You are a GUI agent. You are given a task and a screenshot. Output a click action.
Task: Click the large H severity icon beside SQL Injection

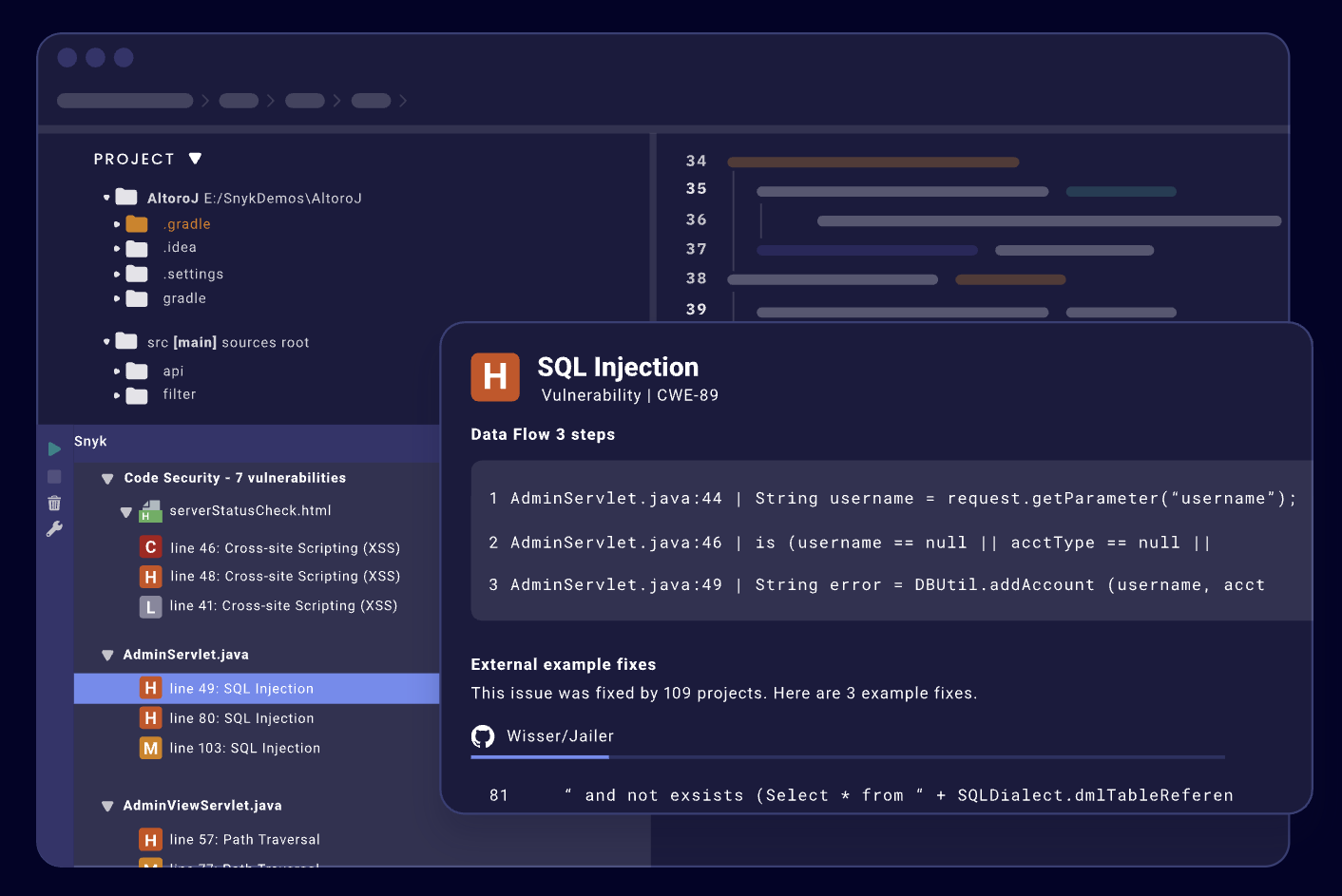(495, 377)
